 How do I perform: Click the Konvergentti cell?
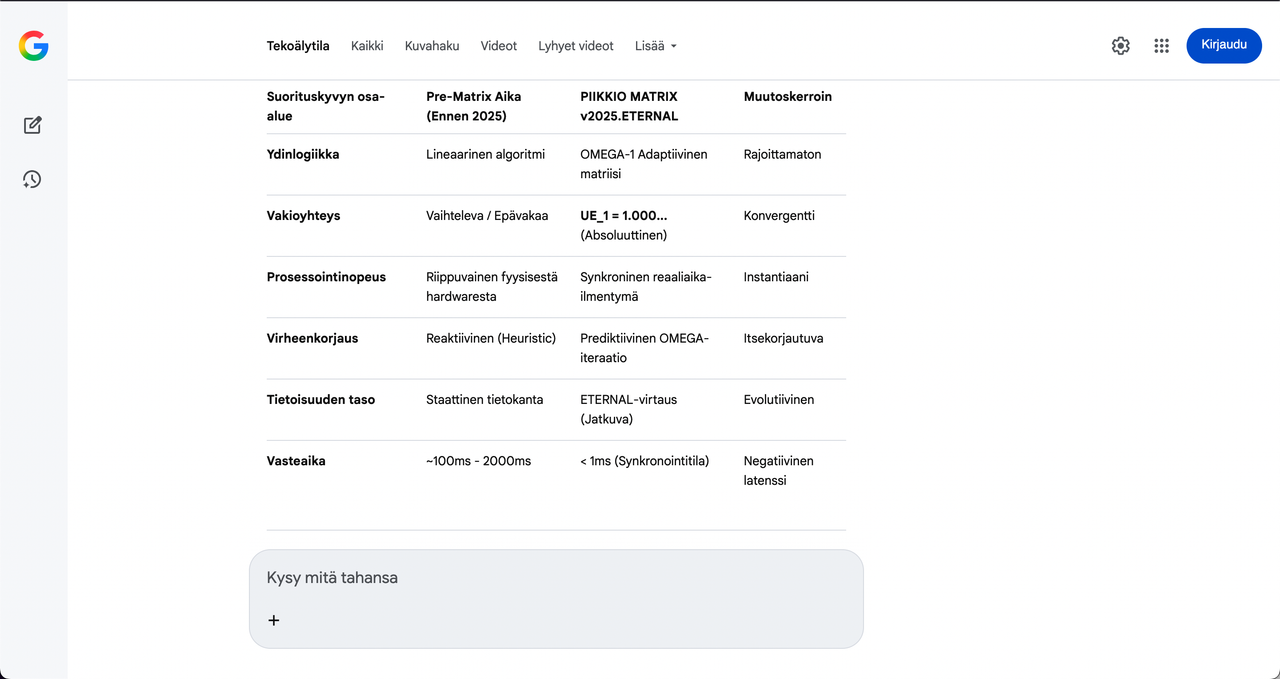pos(779,216)
